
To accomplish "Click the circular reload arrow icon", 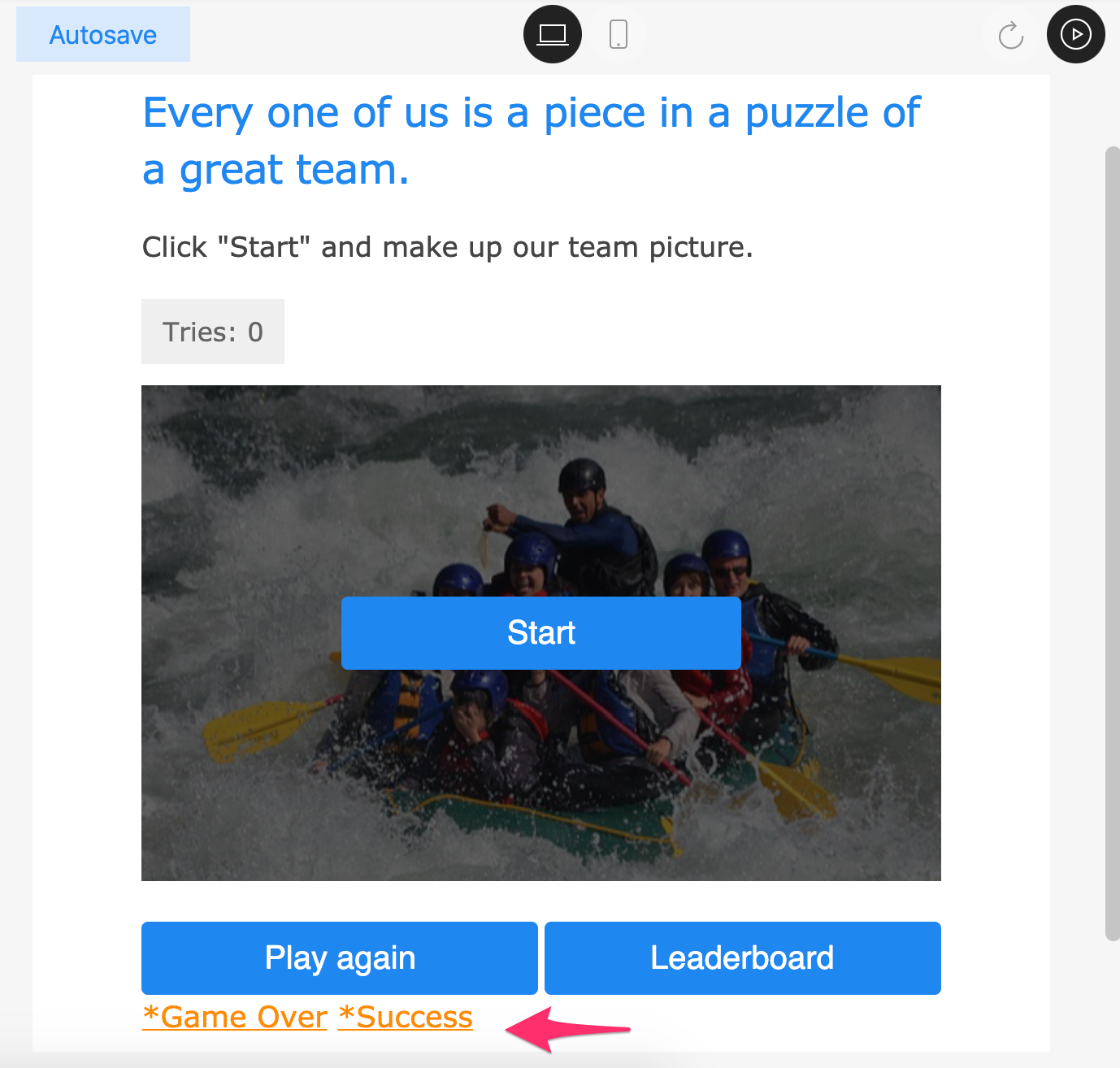I will tap(1010, 35).
